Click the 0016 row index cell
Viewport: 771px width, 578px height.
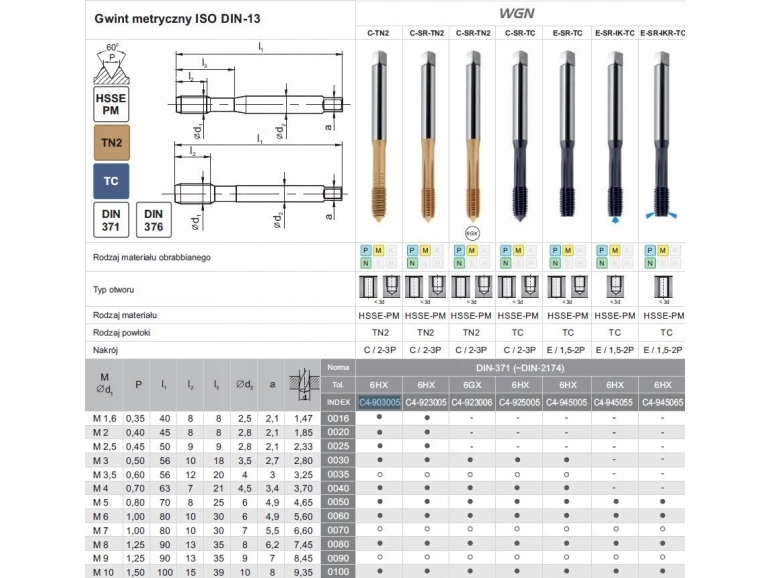(338, 419)
